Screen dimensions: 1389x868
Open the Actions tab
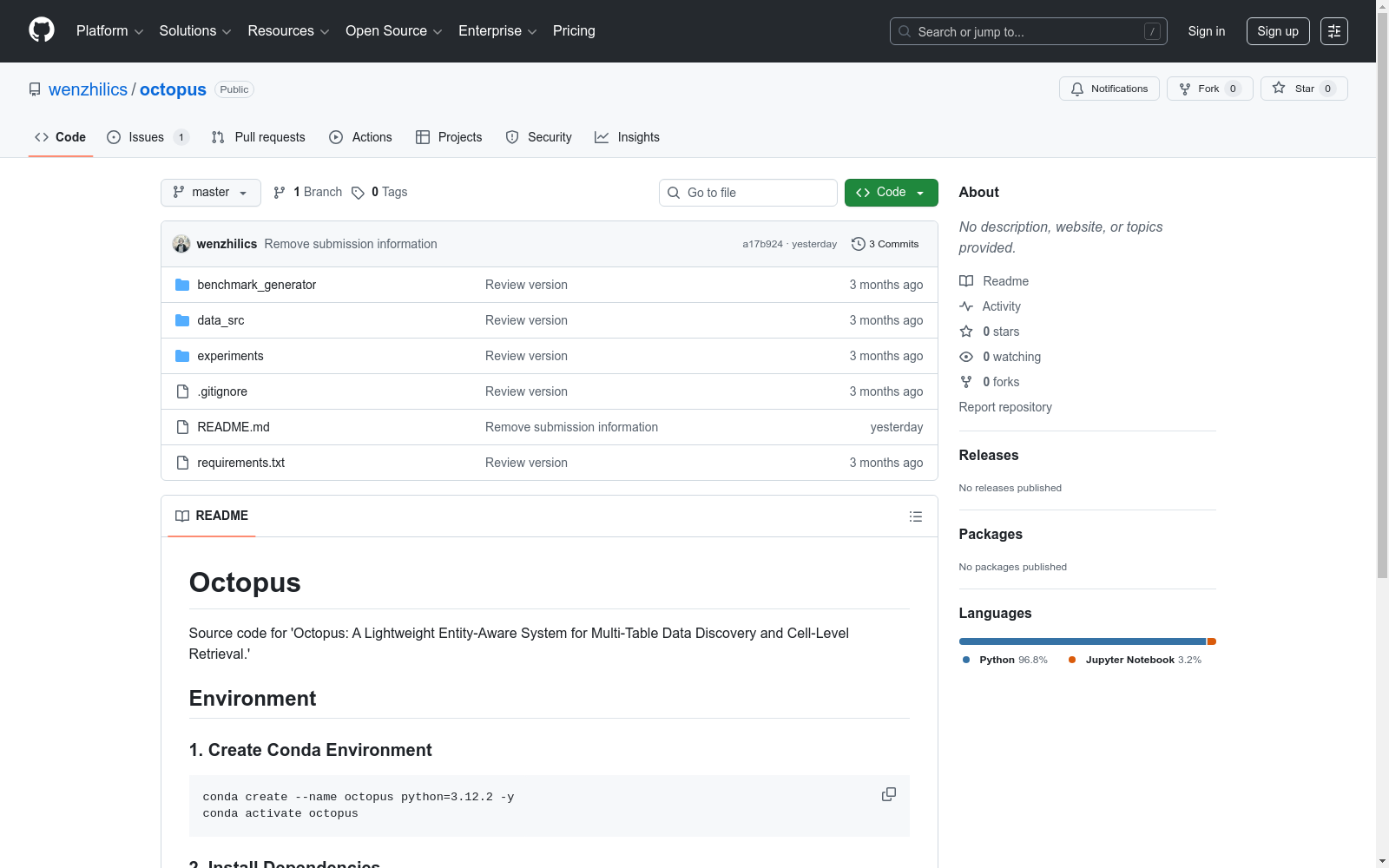click(361, 137)
